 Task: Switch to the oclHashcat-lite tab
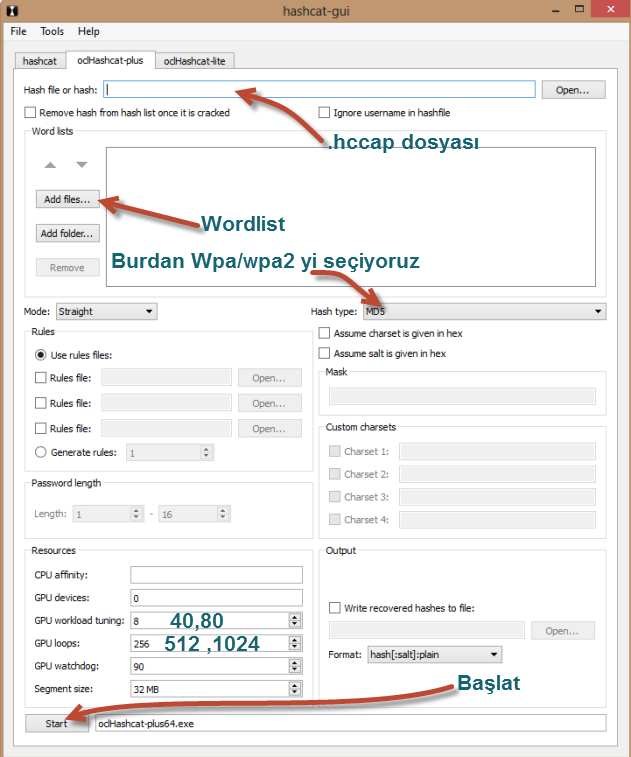tap(195, 61)
